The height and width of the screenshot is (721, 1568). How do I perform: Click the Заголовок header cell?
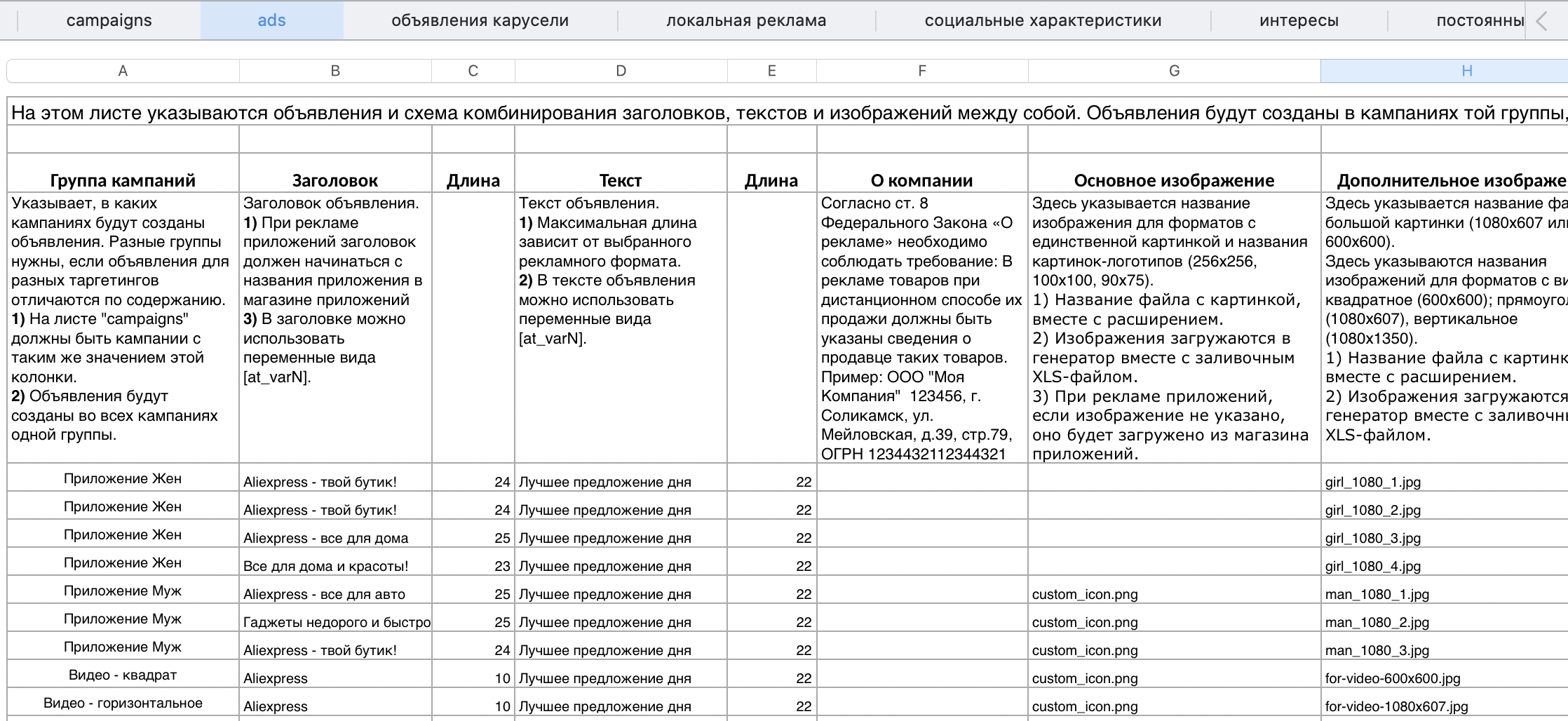(335, 173)
